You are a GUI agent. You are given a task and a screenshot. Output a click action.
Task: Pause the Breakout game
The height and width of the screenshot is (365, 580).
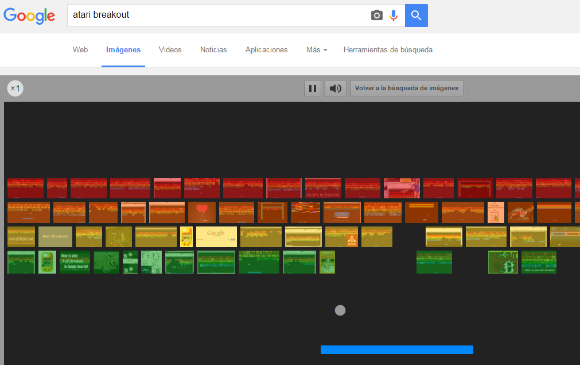point(313,88)
